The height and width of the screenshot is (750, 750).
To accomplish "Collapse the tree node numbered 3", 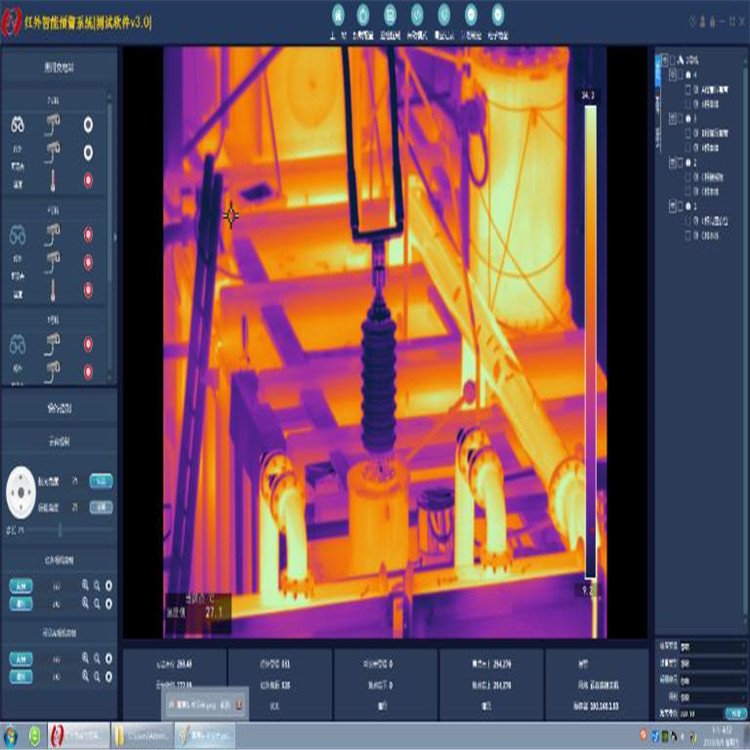I will 671,118.
